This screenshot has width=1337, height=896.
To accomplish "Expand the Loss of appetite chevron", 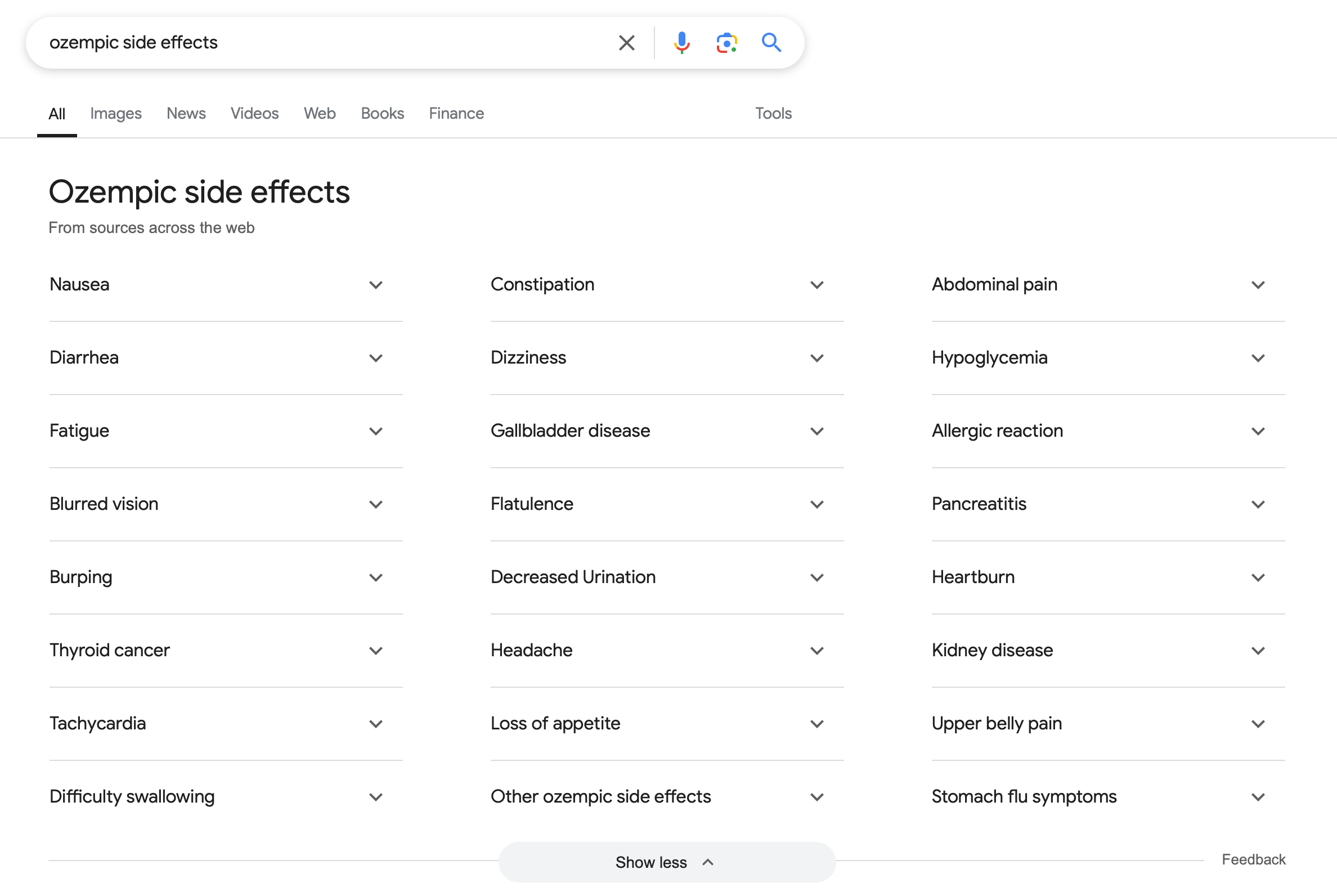I will (x=817, y=724).
